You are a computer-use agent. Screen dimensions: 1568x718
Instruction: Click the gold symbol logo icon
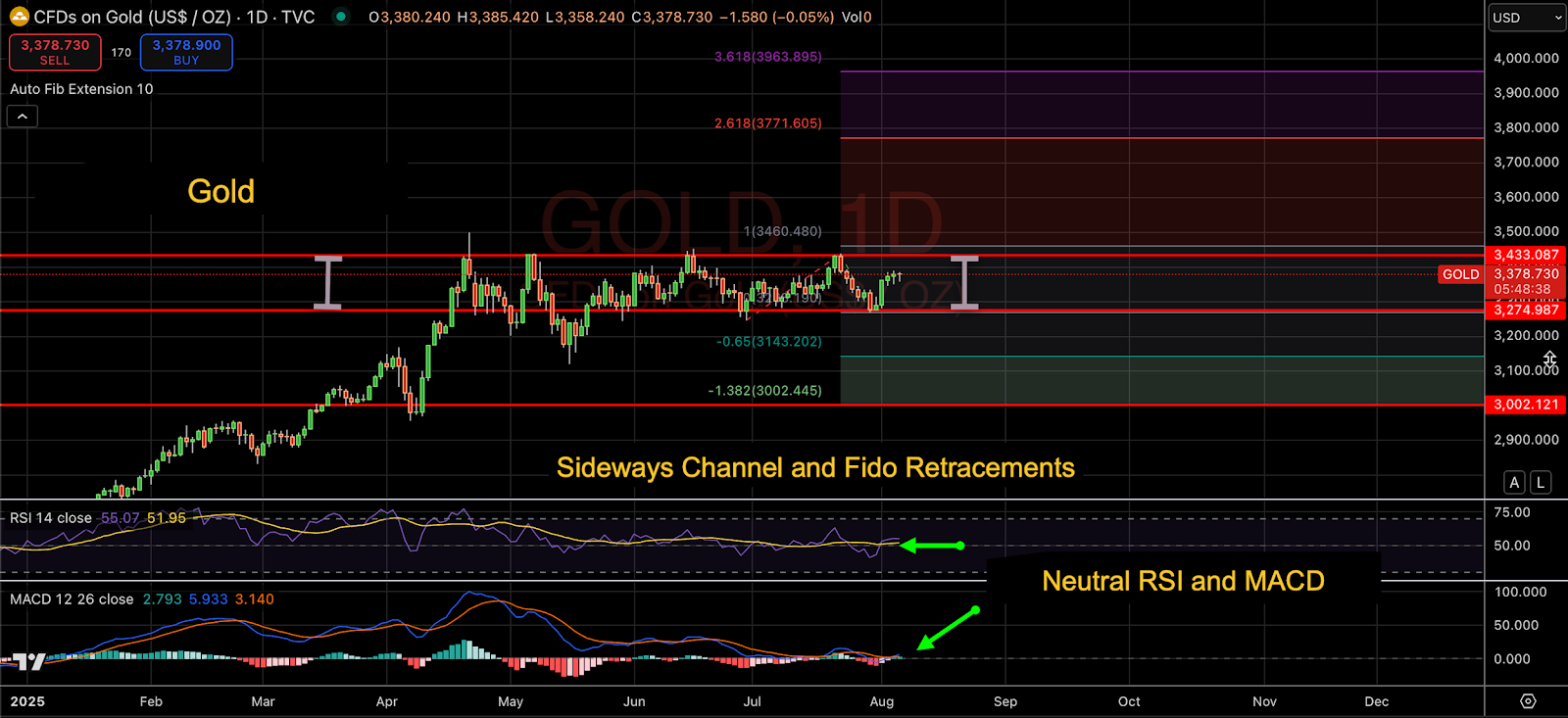(x=19, y=17)
